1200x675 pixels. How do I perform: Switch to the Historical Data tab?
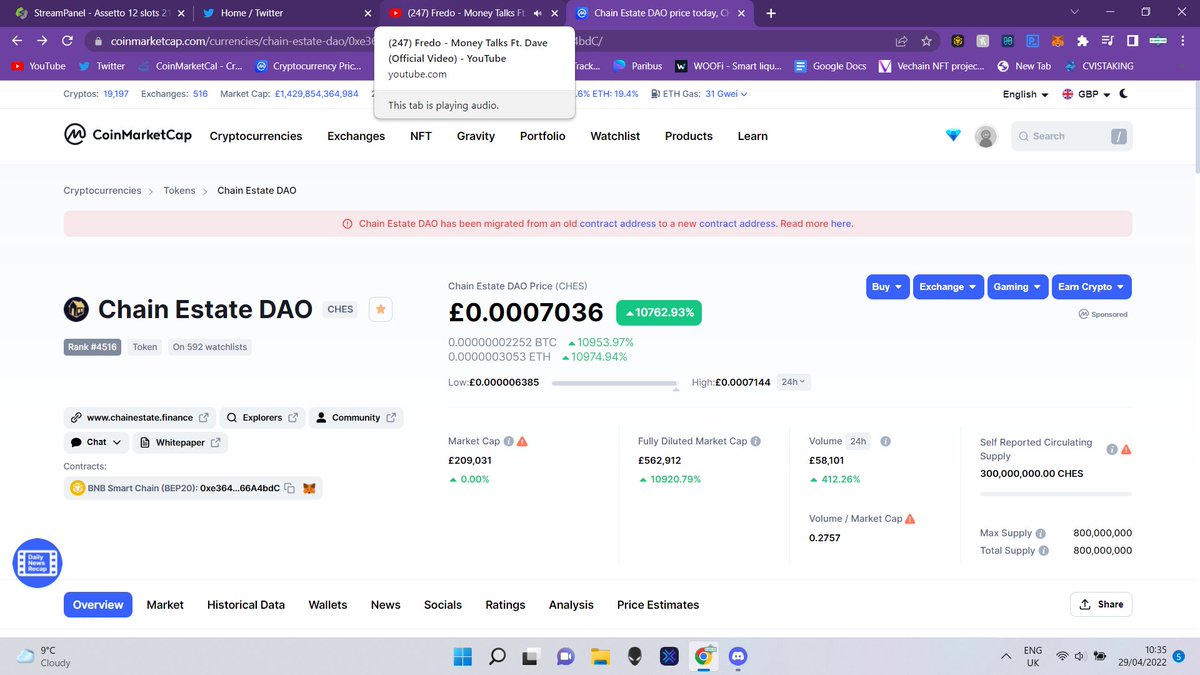pos(246,605)
